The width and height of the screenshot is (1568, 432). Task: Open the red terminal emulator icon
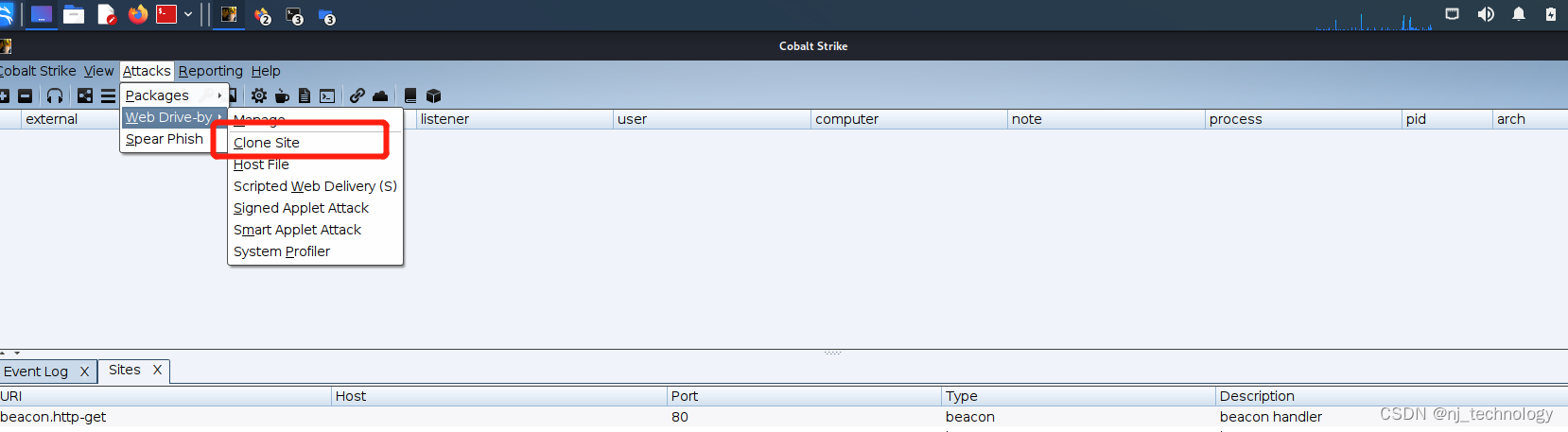coord(166,14)
